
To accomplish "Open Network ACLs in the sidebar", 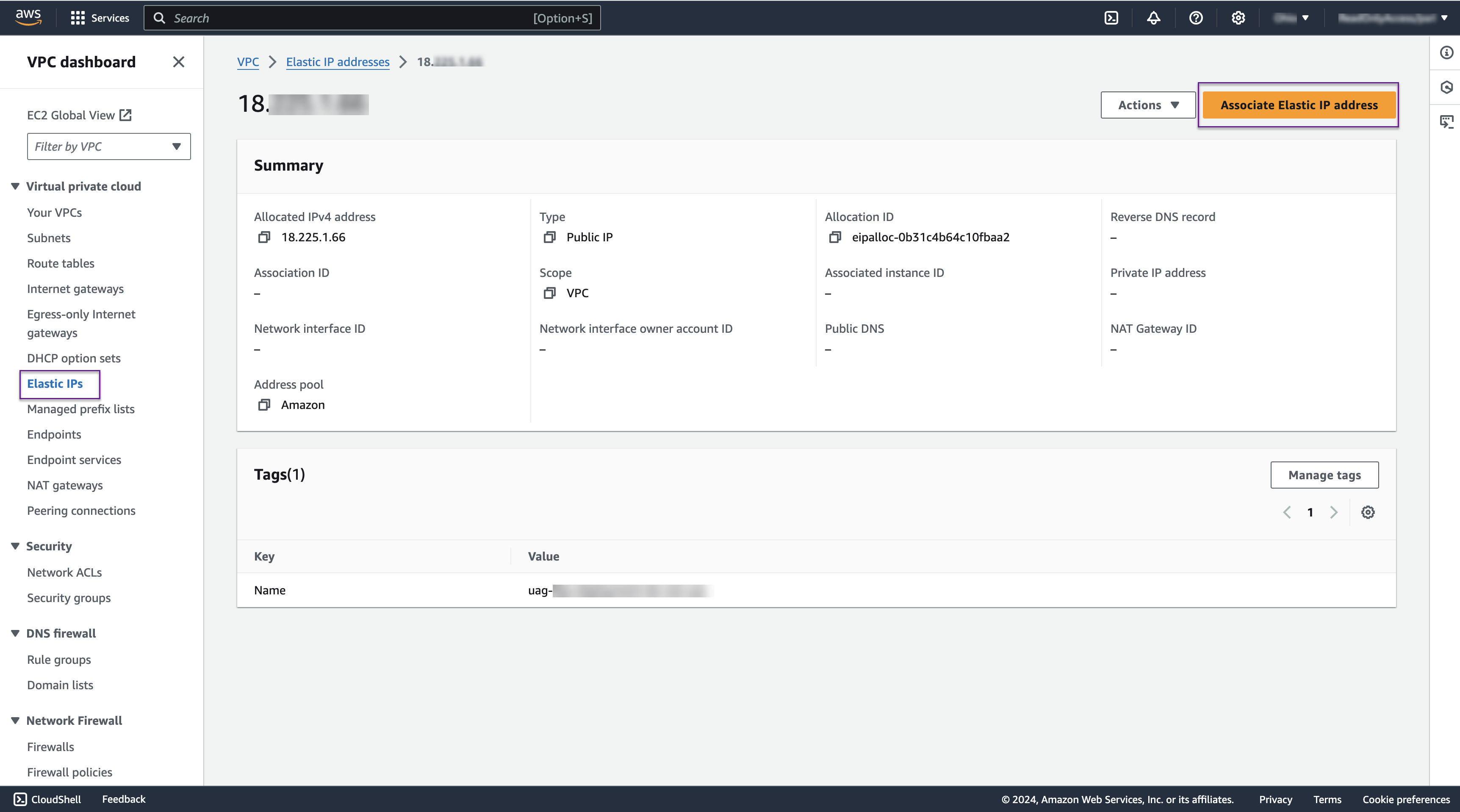I will point(65,572).
